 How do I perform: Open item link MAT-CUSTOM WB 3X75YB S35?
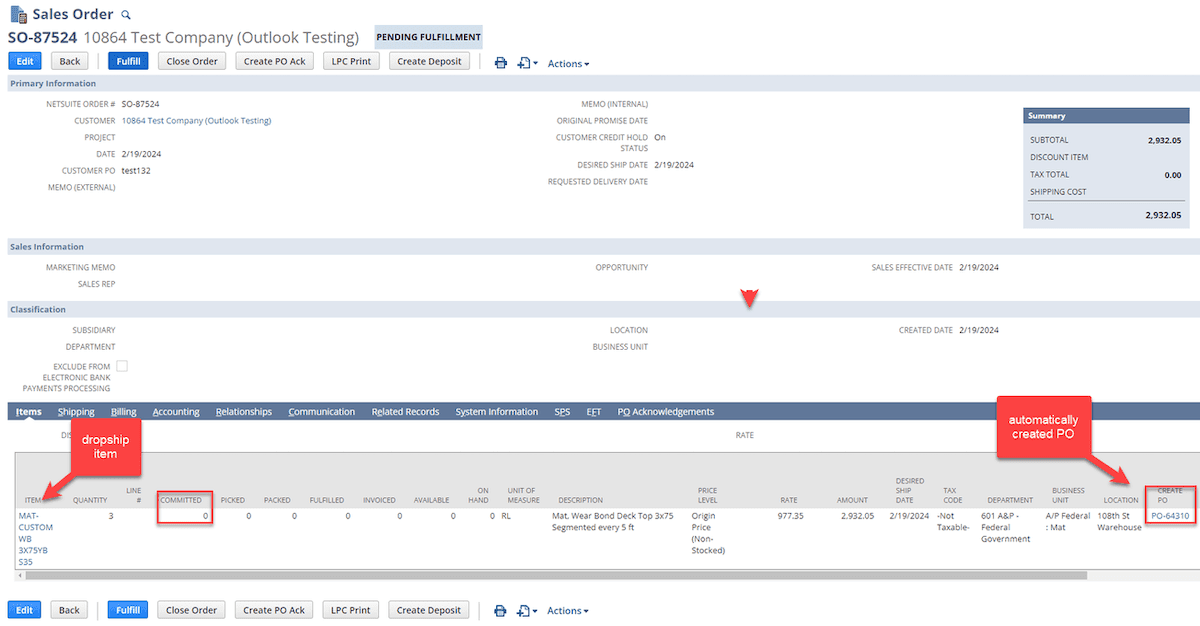click(36, 539)
